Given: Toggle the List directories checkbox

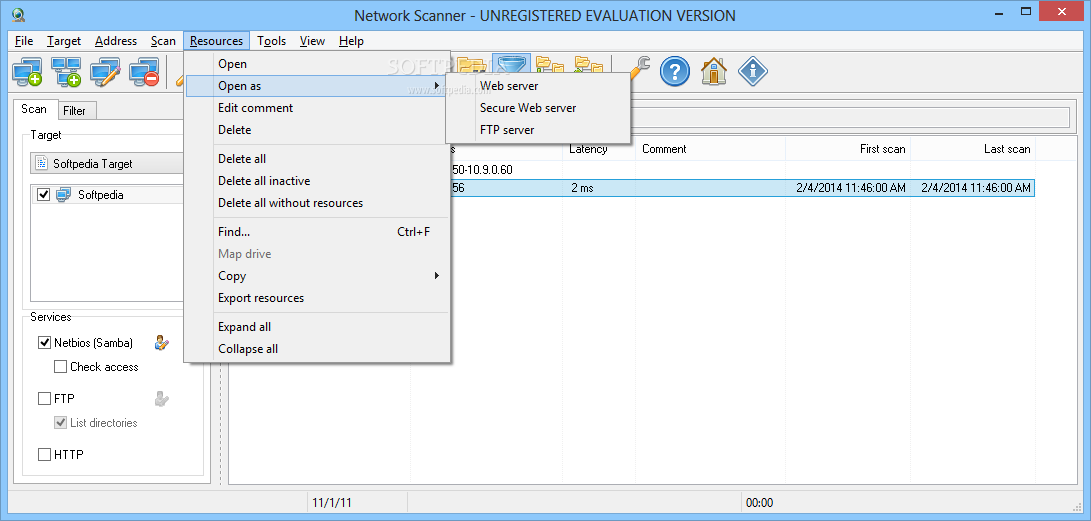Looking at the screenshot, I should tap(61, 423).
